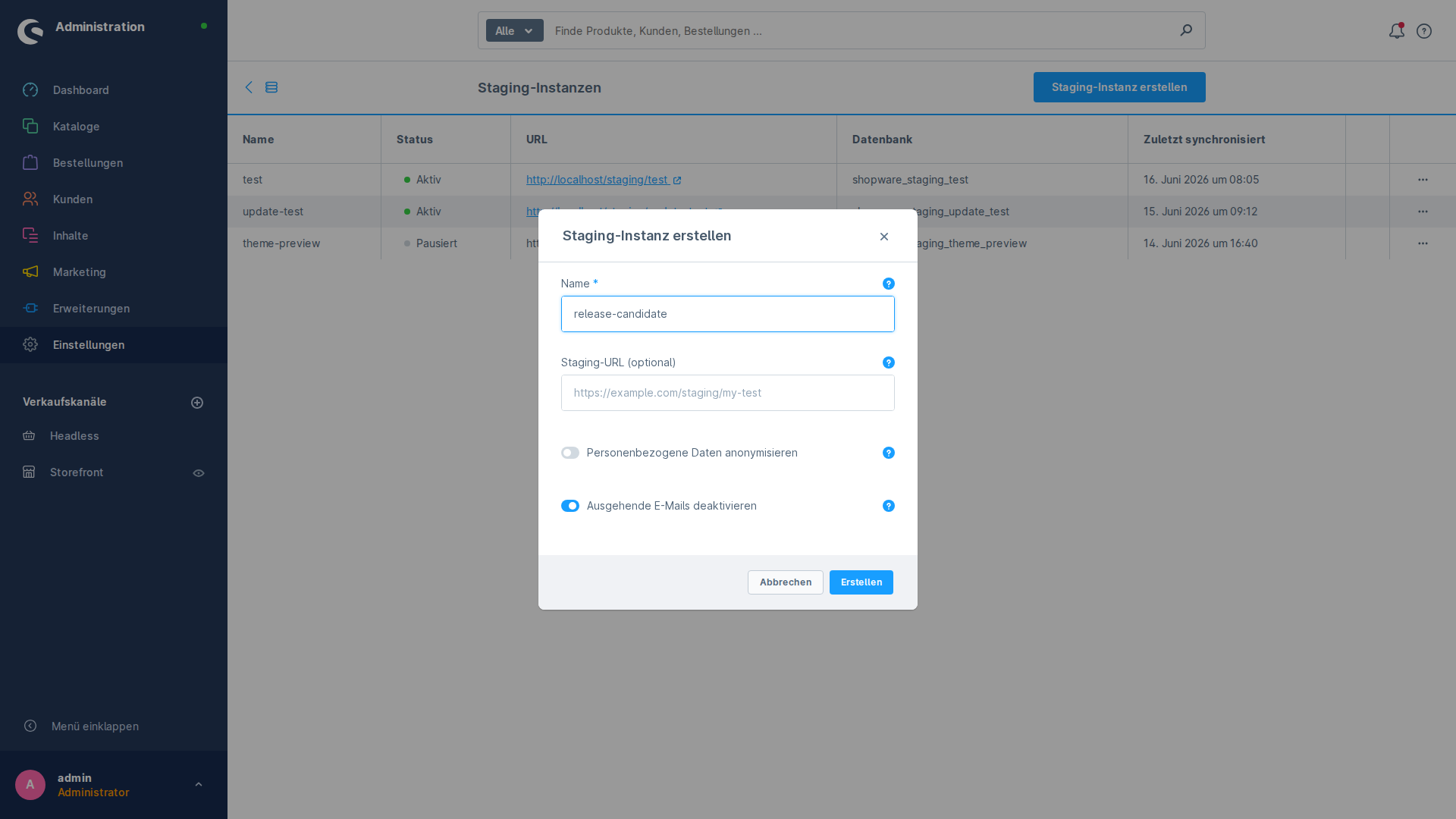Expand the admin user menu chevron
This screenshot has width=1456, height=819.
[199, 785]
